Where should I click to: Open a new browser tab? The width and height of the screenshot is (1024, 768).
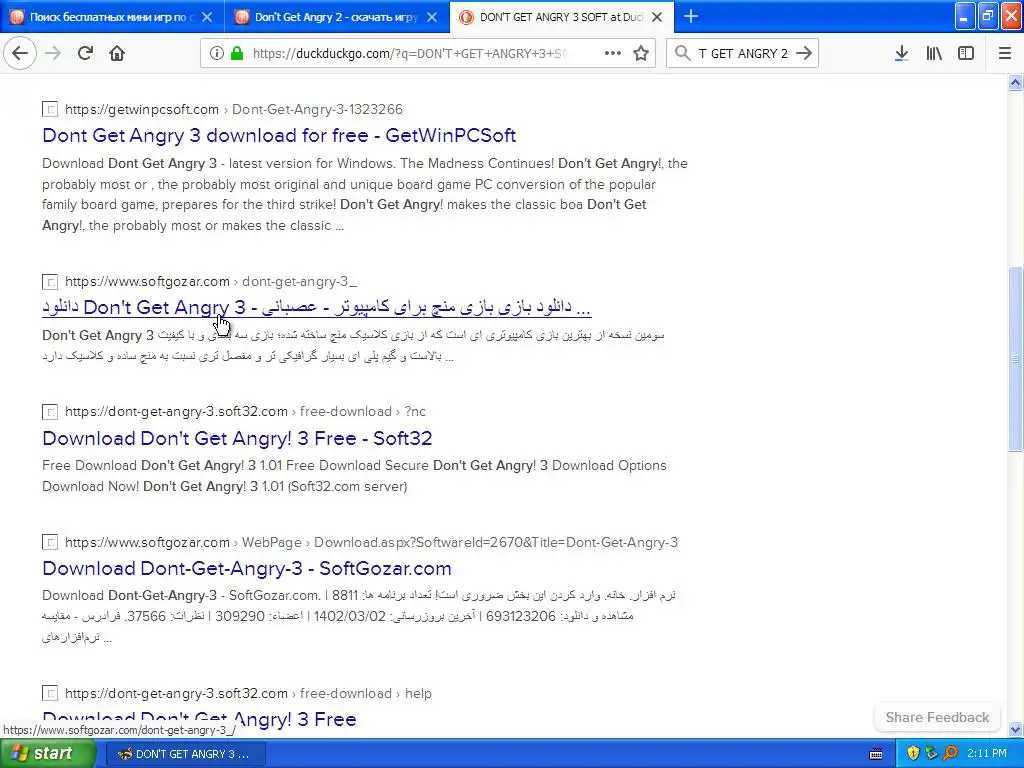pyautogui.click(x=691, y=16)
